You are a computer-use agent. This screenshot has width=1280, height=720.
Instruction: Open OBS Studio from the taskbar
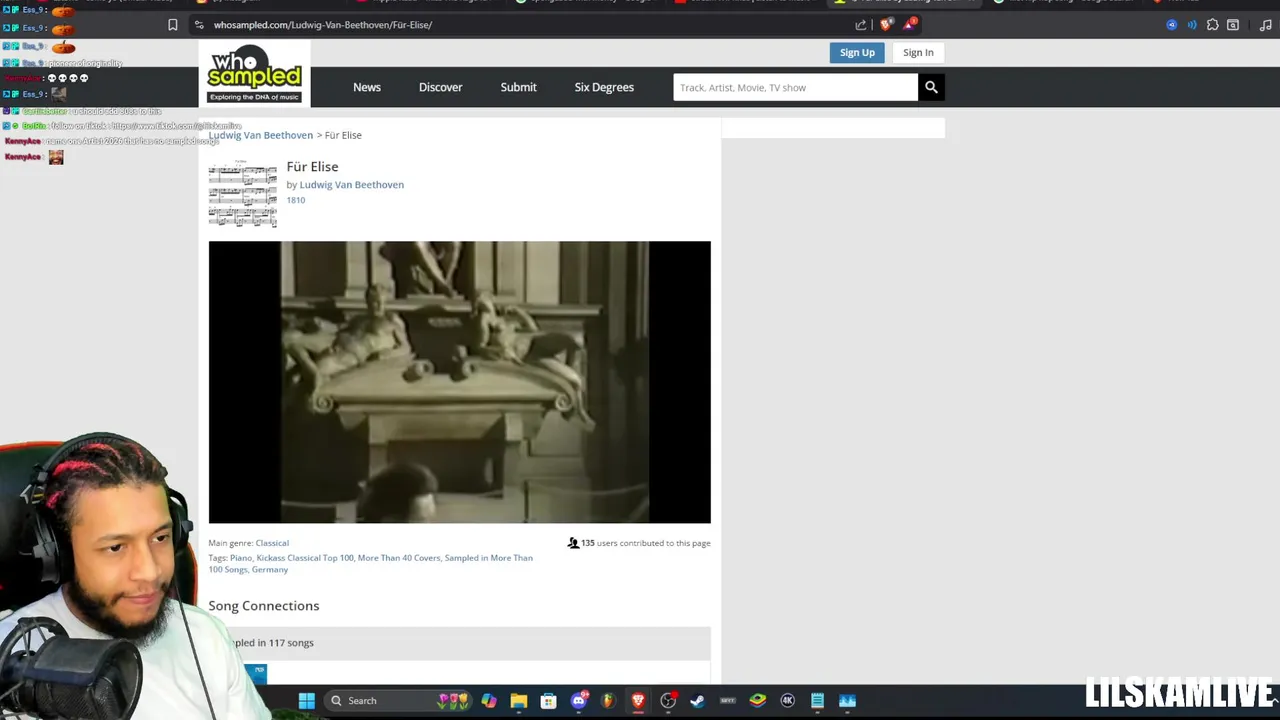pyautogui.click(x=668, y=700)
